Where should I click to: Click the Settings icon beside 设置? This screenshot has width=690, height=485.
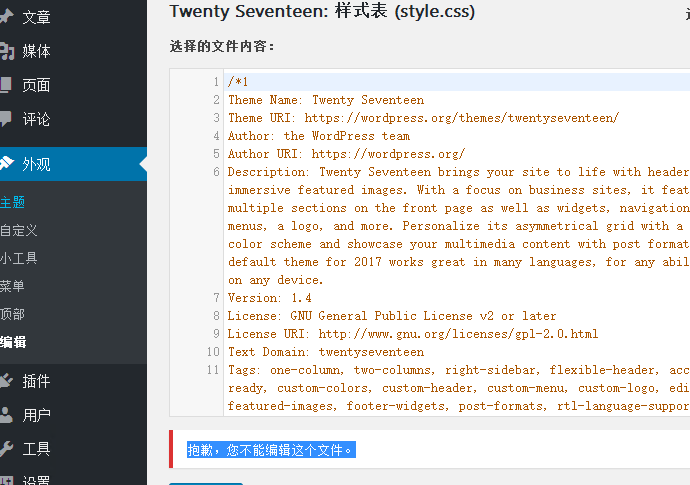click(x=7, y=481)
